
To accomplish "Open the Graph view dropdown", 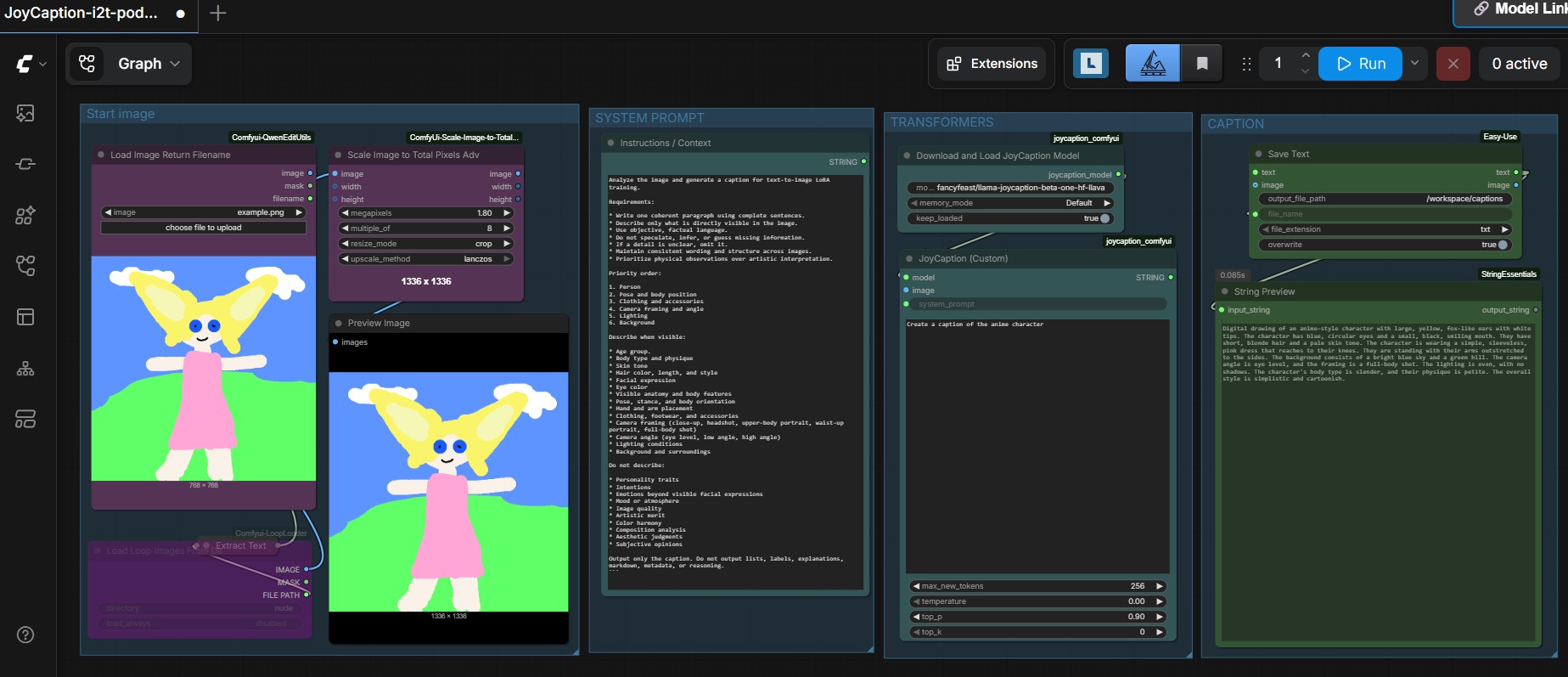I will tap(149, 64).
